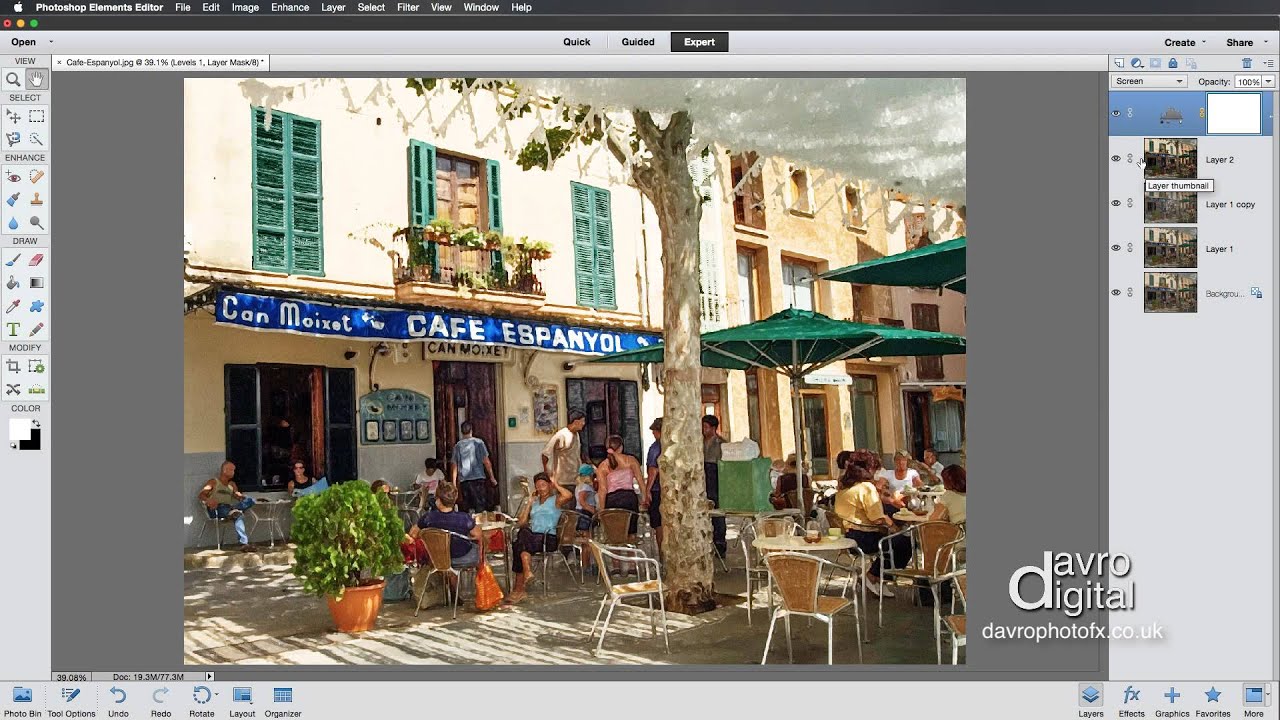Image resolution: width=1280 pixels, height=720 pixels.
Task: Open the Graphics panel
Action: pos(1172,701)
